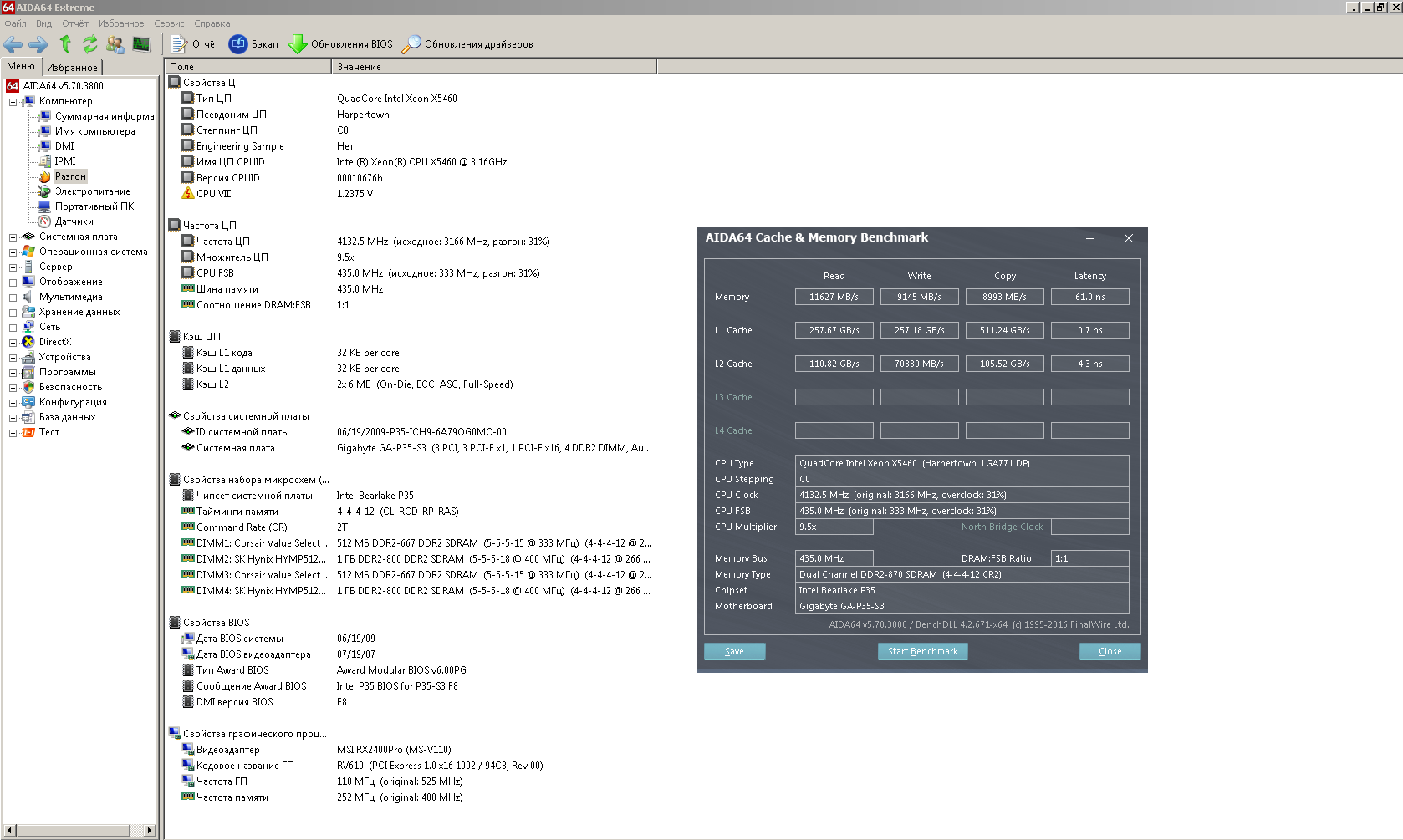The height and width of the screenshot is (840, 1403).
Task: Open the Вид menu
Action: 43,23
